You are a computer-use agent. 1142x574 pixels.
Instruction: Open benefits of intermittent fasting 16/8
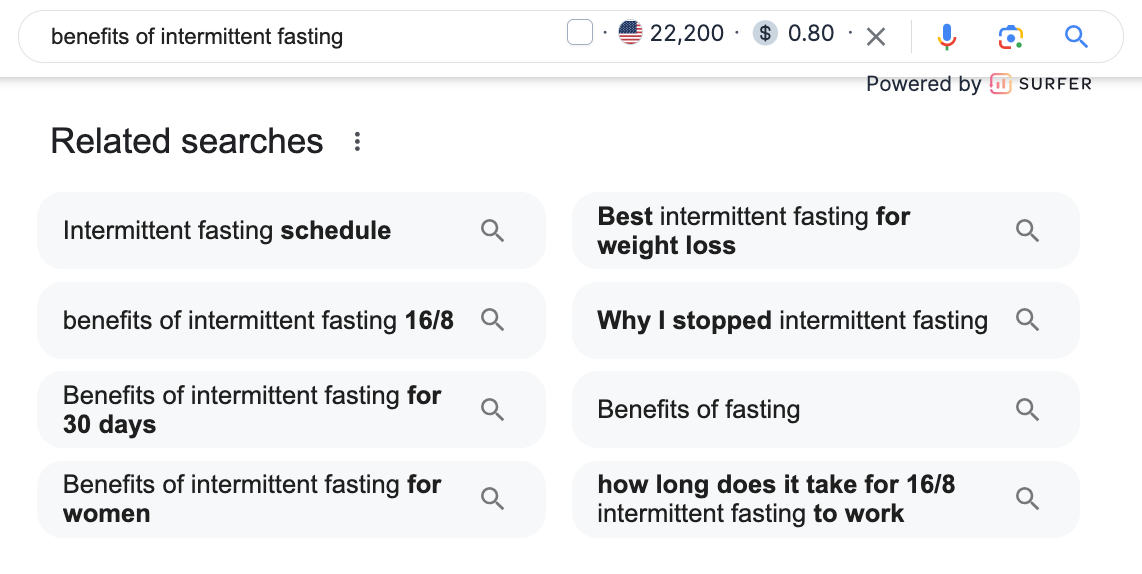click(258, 320)
